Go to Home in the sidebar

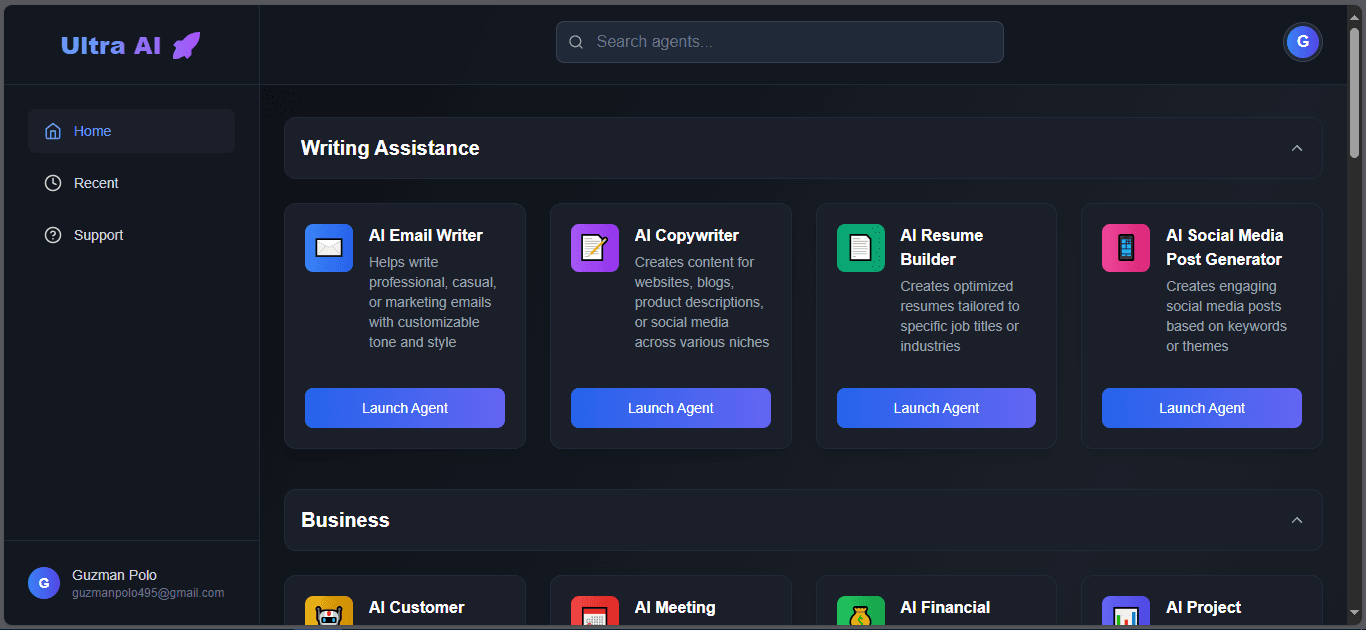(131, 131)
